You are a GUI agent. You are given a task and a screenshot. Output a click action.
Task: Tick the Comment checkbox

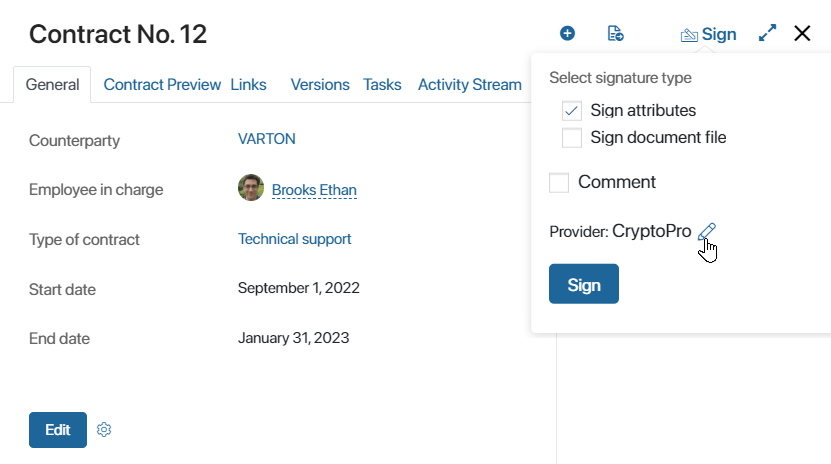tap(559, 183)
